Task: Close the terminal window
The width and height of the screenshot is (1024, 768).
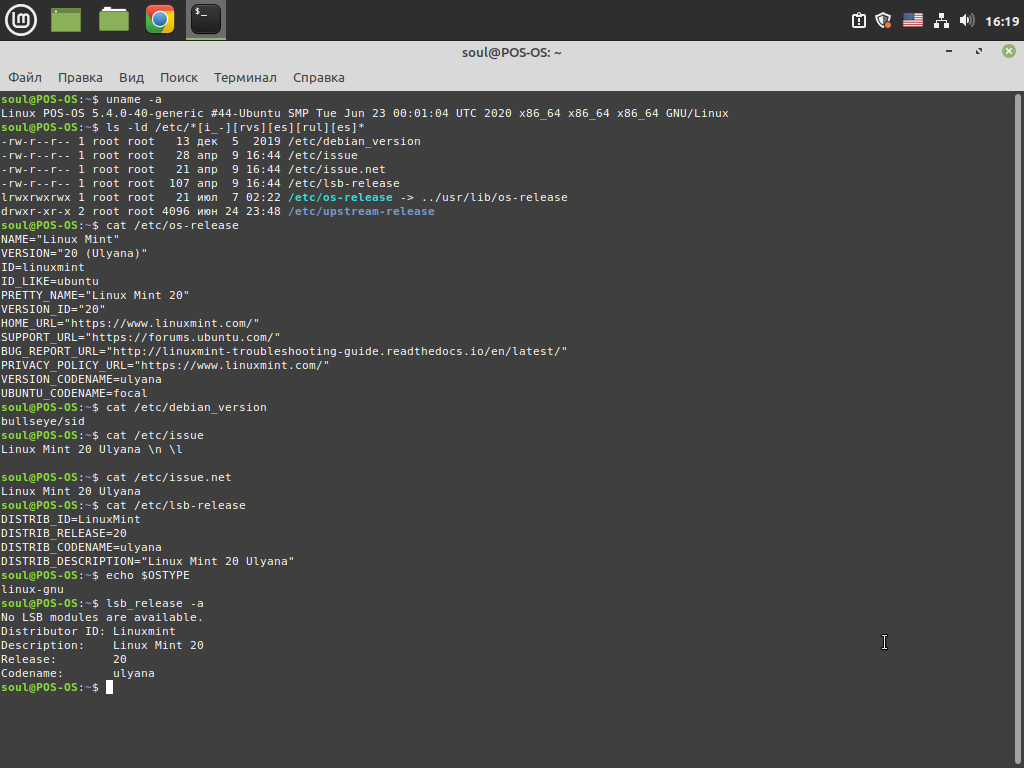Action: (x=1009, y=51)
